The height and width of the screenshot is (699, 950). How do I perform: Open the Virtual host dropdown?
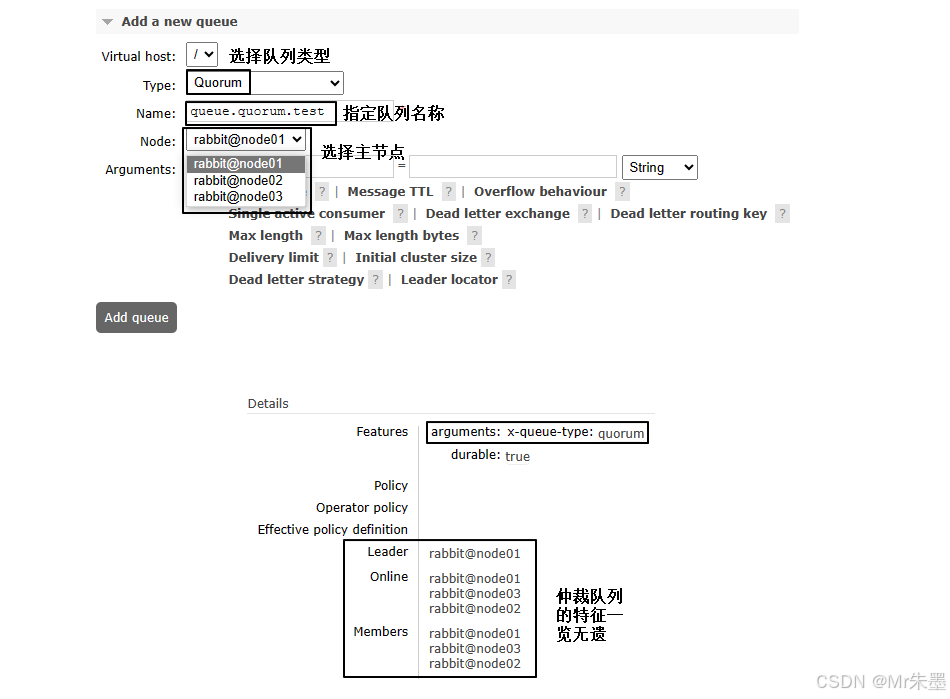[202, 55]
